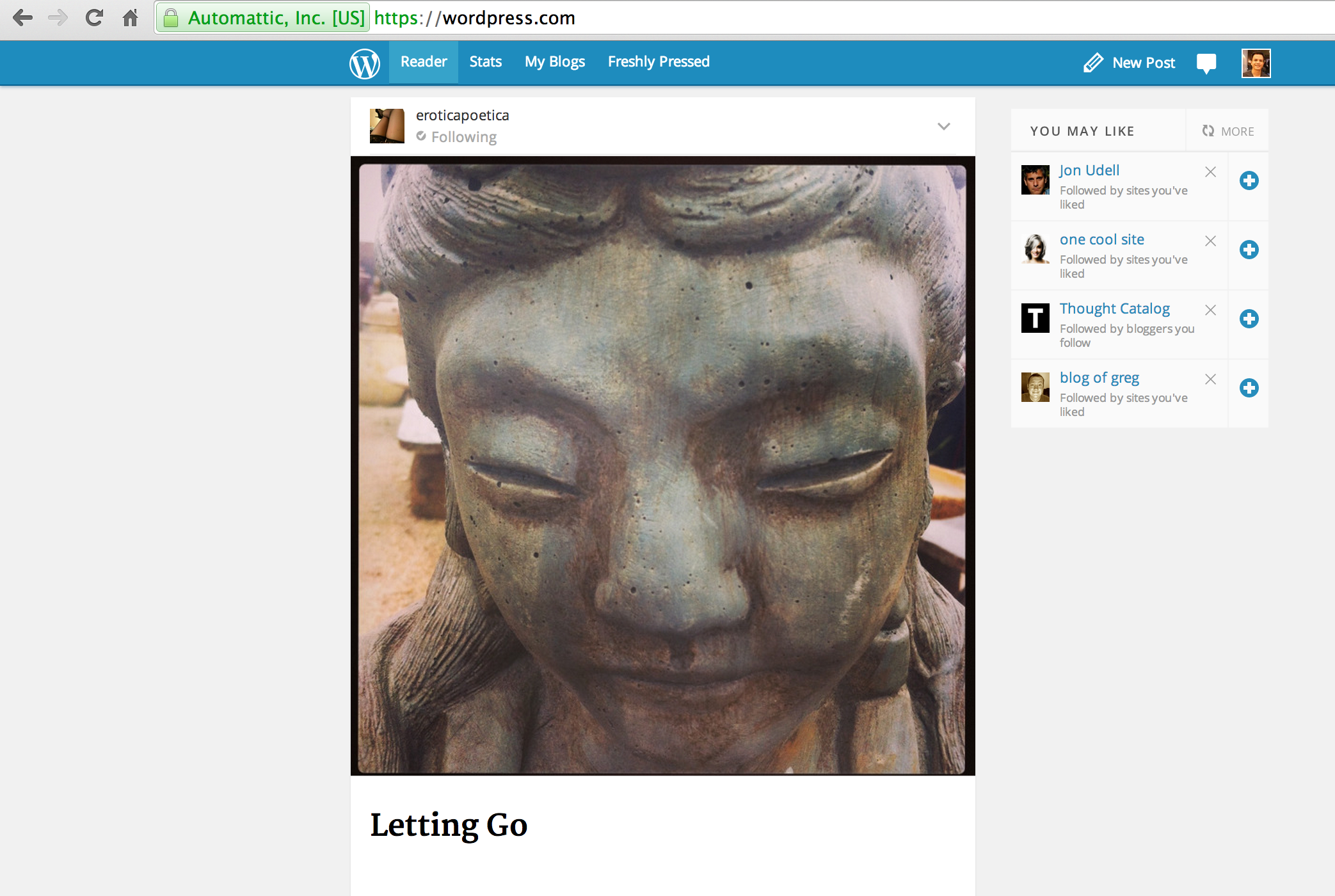Expand the post options chevron

point(943,126)
